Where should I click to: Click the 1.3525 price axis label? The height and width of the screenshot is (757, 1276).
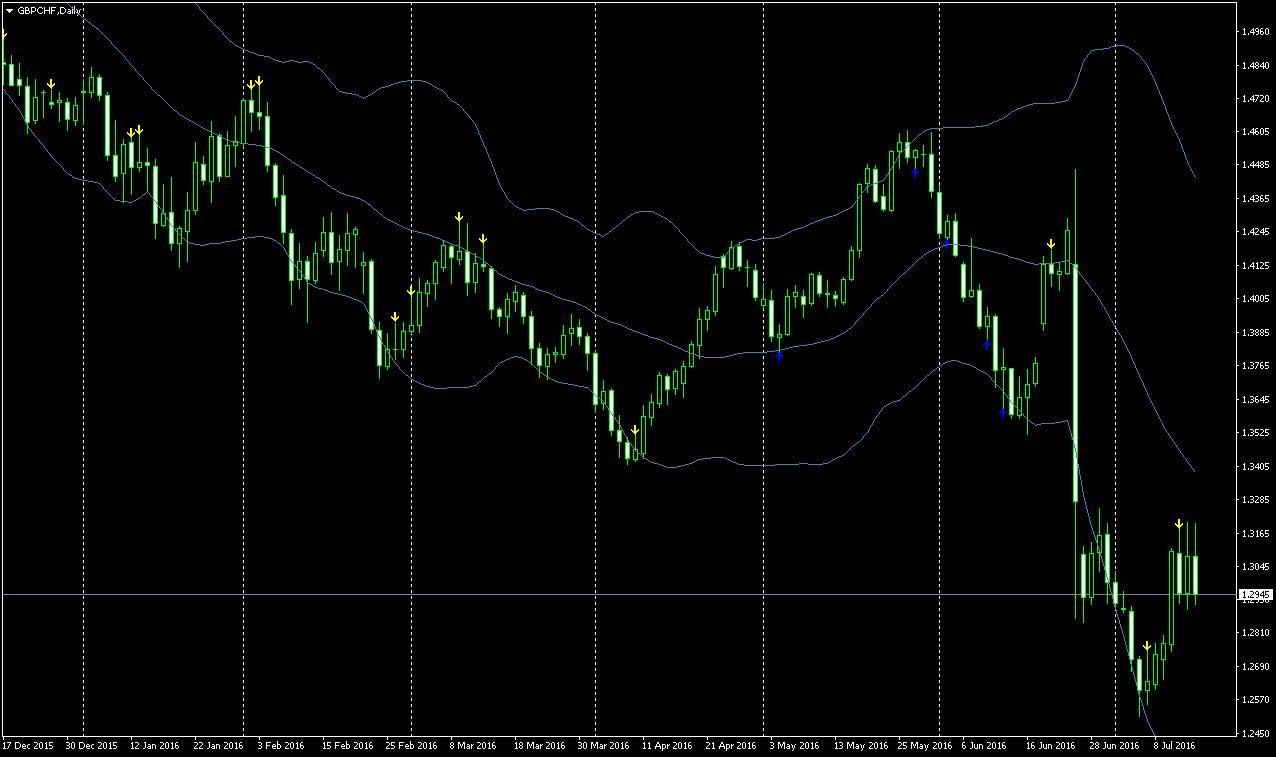tap(1256, 433)
